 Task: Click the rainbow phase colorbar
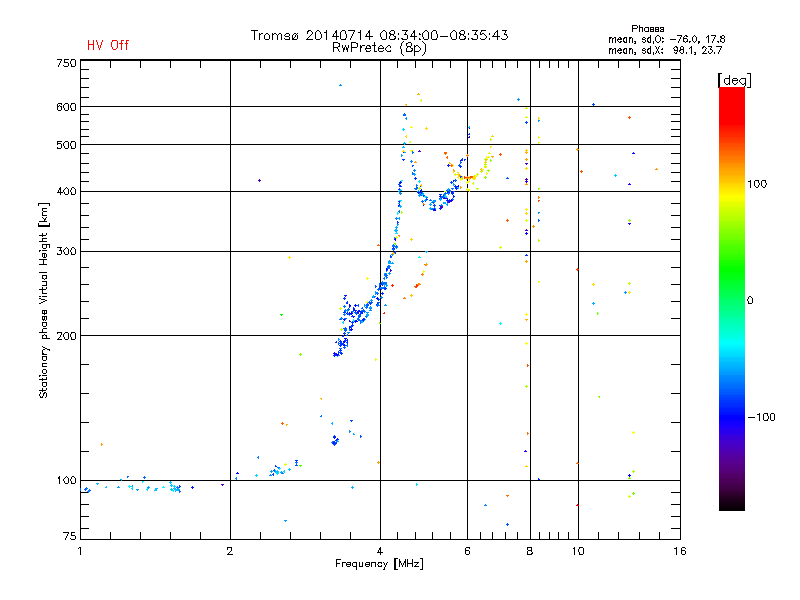(732, 298)
